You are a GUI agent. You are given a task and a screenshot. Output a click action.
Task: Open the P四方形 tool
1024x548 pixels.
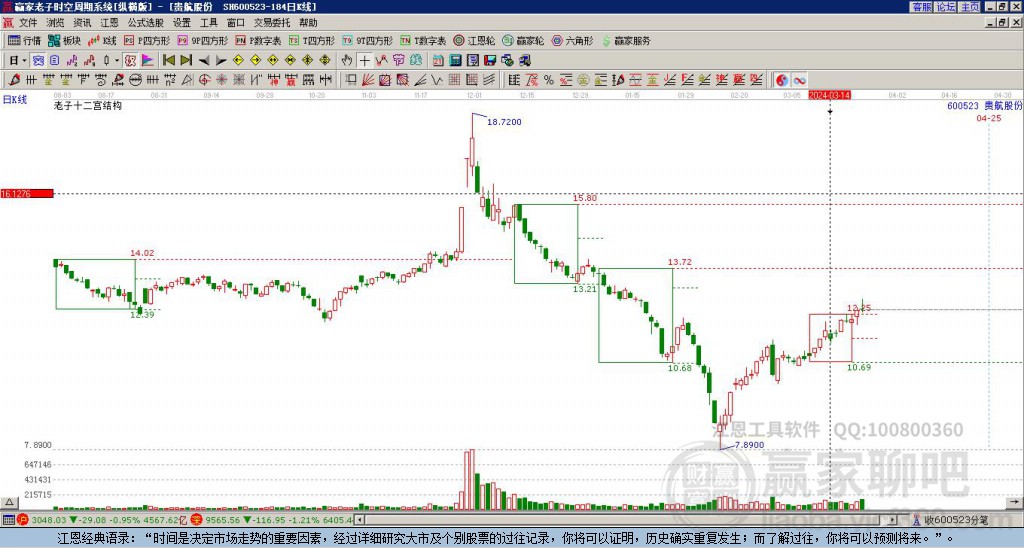(146, 40)
